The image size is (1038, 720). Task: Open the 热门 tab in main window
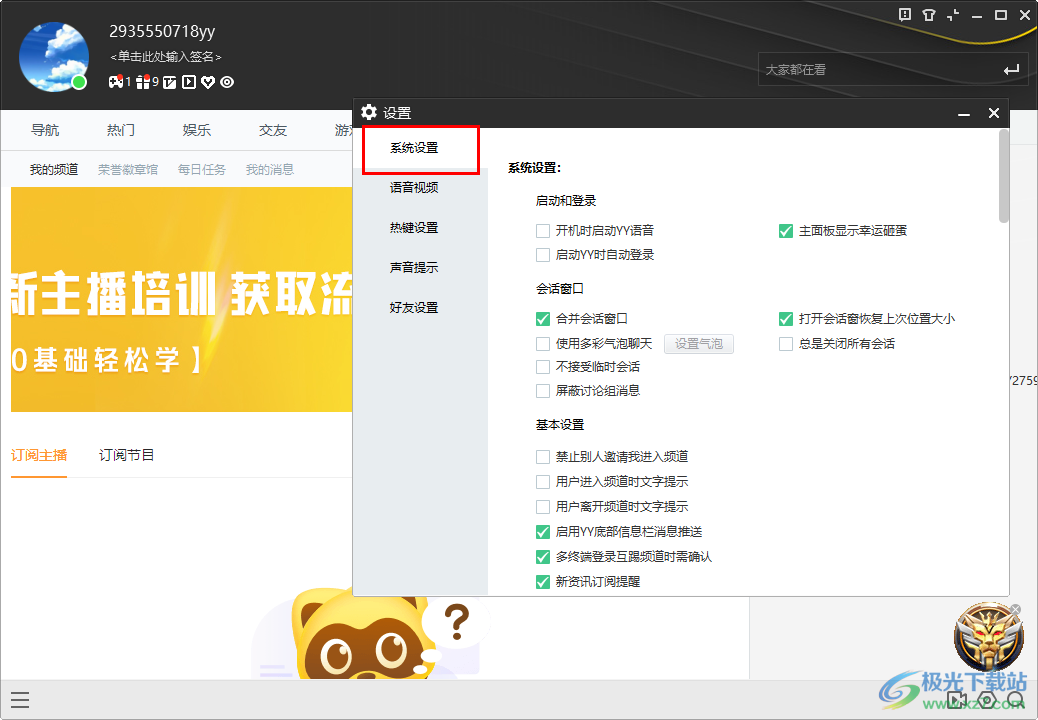121,130
